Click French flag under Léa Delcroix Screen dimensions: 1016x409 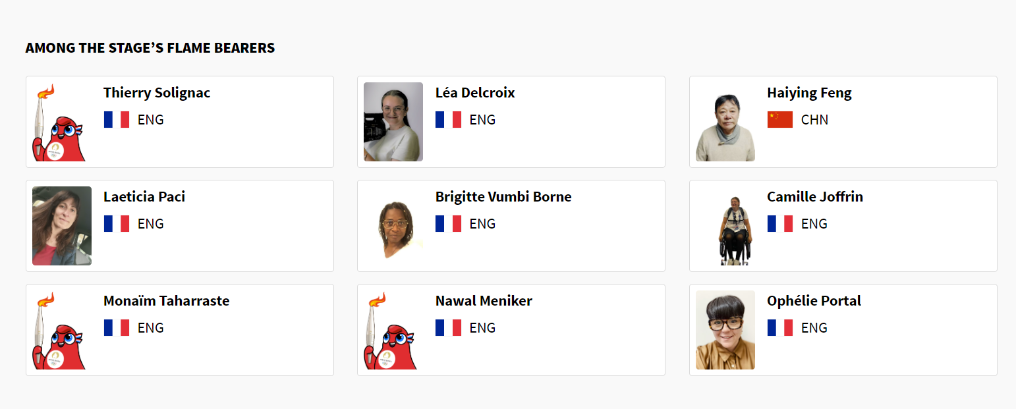point(448,120)
